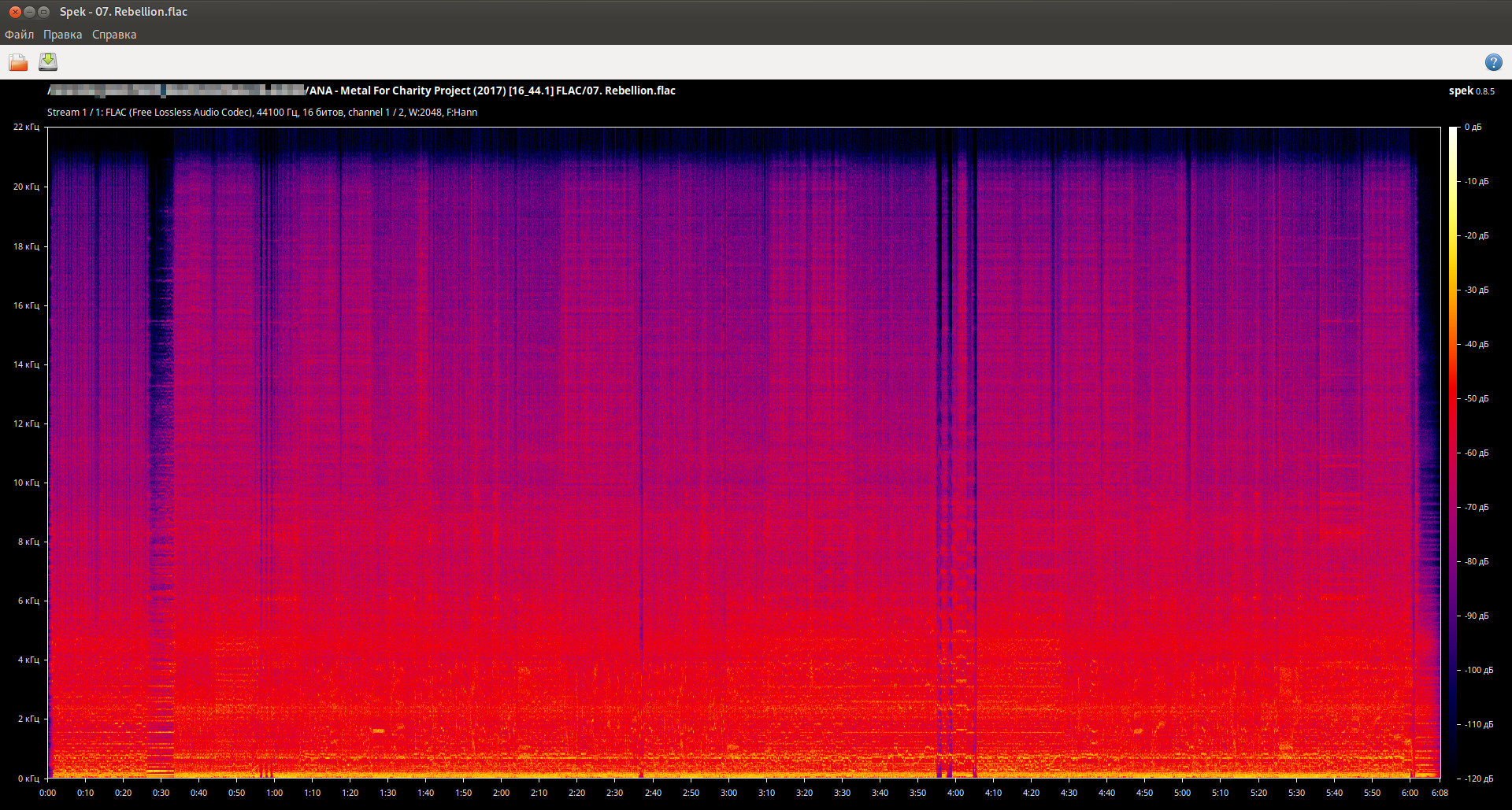Open the Правка menu
The height and width of the screenshot is (810, 1512).
63,35
